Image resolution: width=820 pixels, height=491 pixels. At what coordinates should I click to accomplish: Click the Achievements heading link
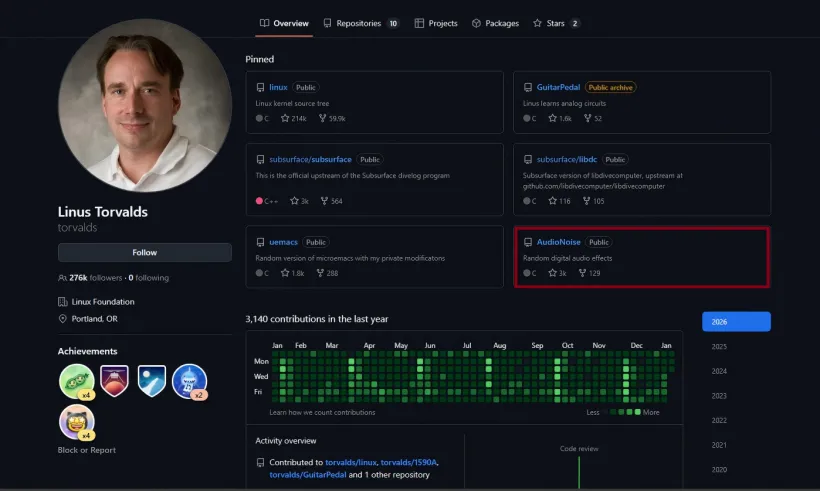[87, 351]
